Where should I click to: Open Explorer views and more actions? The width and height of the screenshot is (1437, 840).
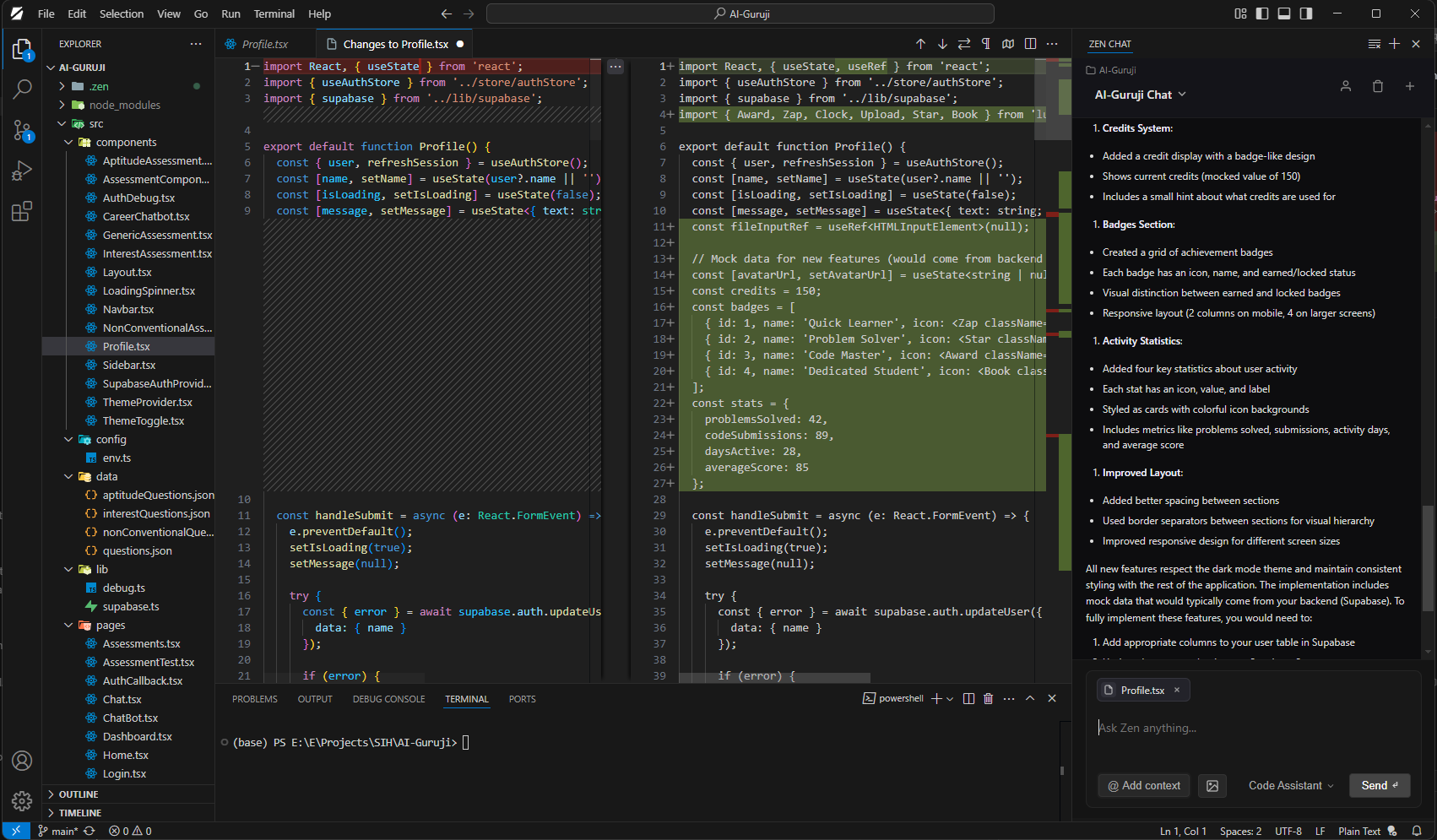(196, 44)
